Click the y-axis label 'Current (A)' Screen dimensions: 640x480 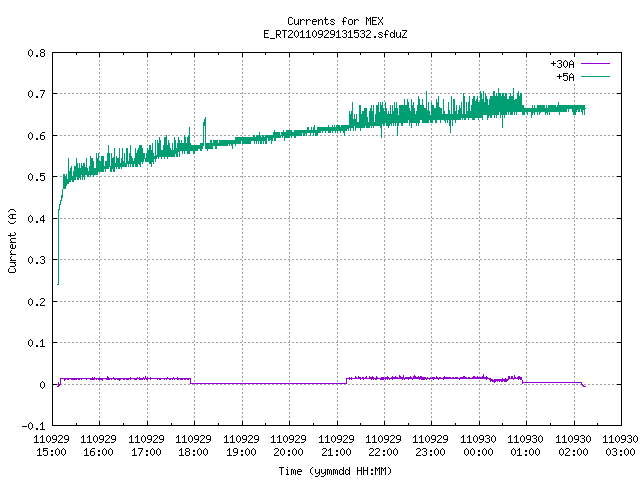tap(12, 240)
